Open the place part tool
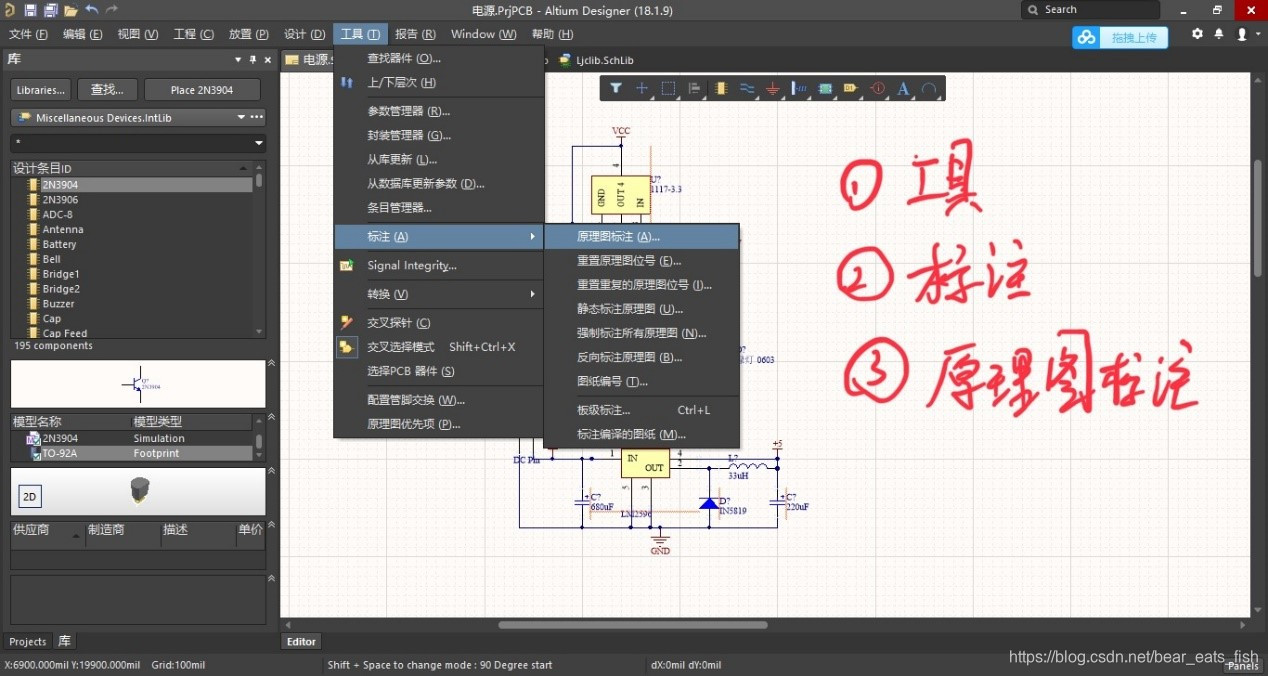The image size is (1268, 676). 720,88
